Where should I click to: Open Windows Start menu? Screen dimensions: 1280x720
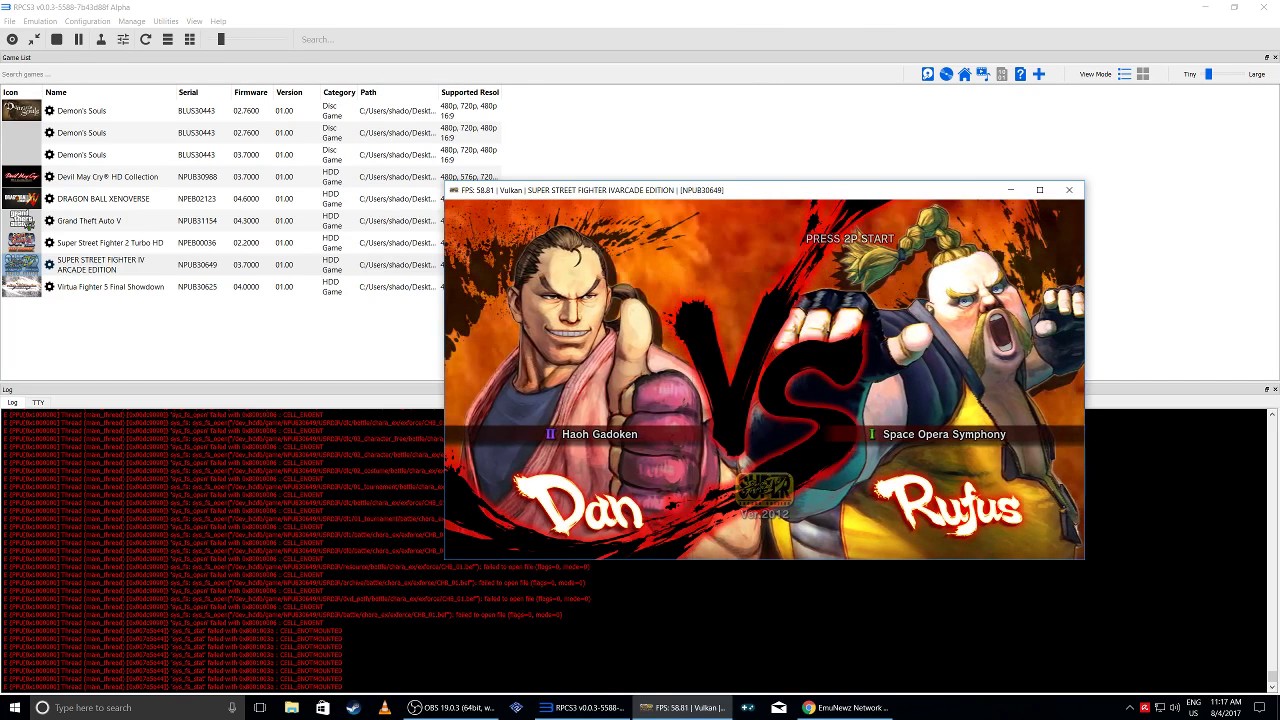click(x=14, y=707)
